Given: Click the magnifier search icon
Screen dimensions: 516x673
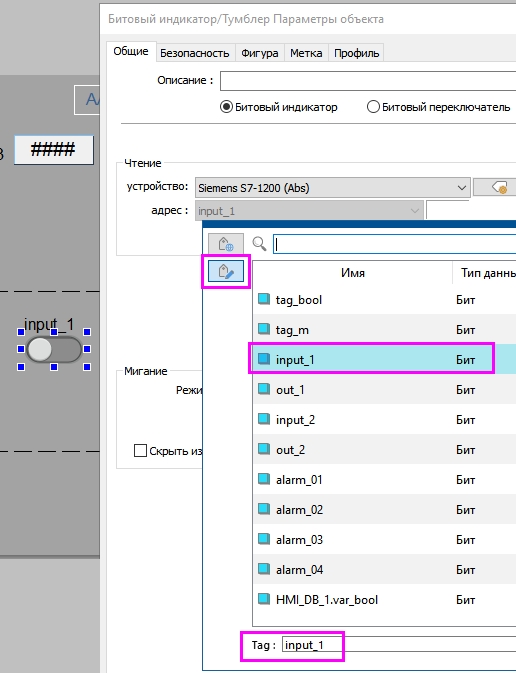Looking at the screenshot, I should (259, 243).
